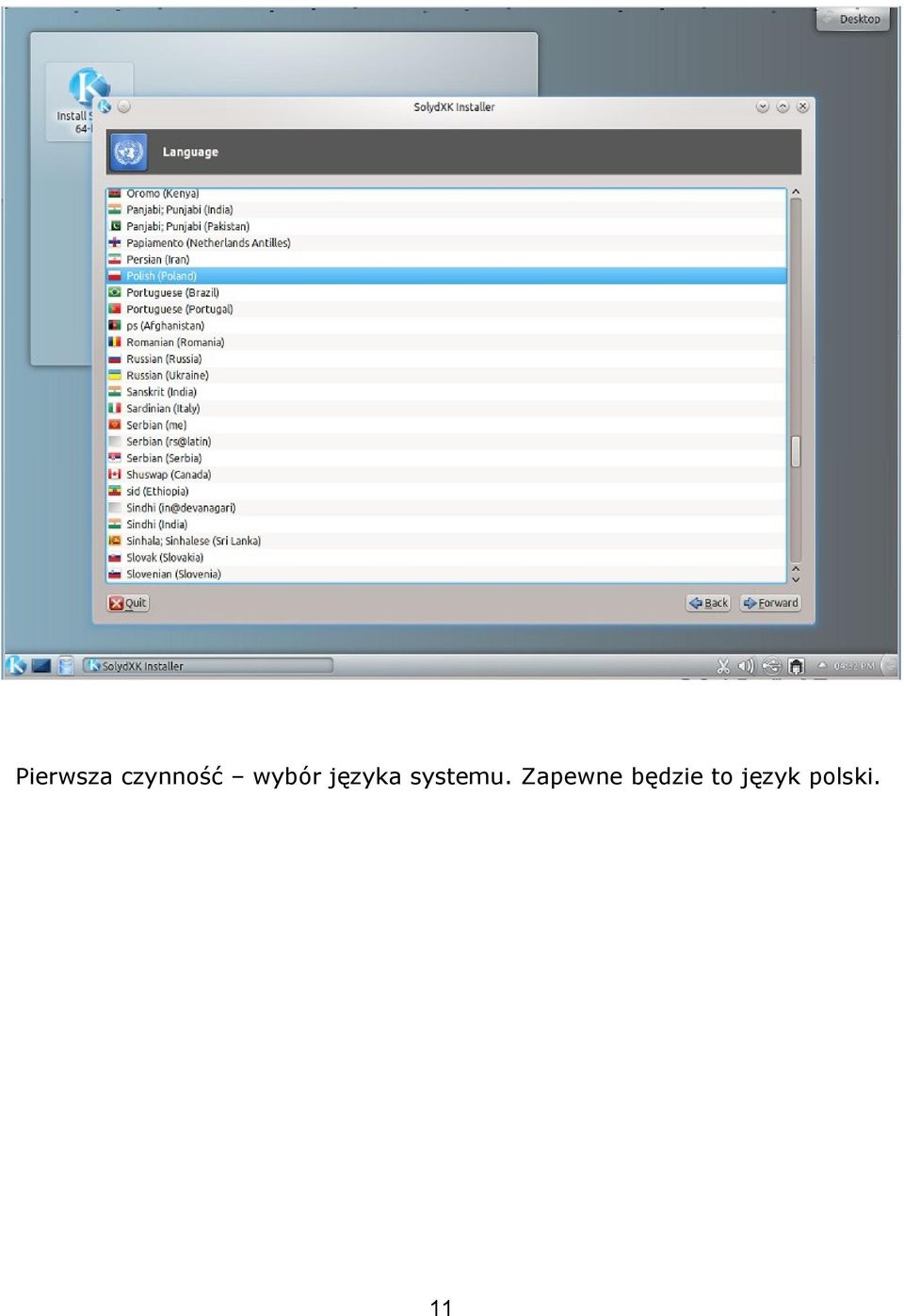Select Serbian (me) language
Image resolution: width=904 pixels, height=1316 pixels.
(x=446, y=425)
